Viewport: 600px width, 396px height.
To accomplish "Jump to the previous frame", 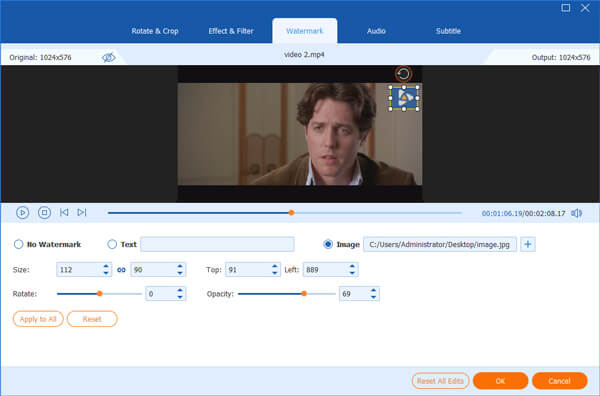I will coord(64,212).
